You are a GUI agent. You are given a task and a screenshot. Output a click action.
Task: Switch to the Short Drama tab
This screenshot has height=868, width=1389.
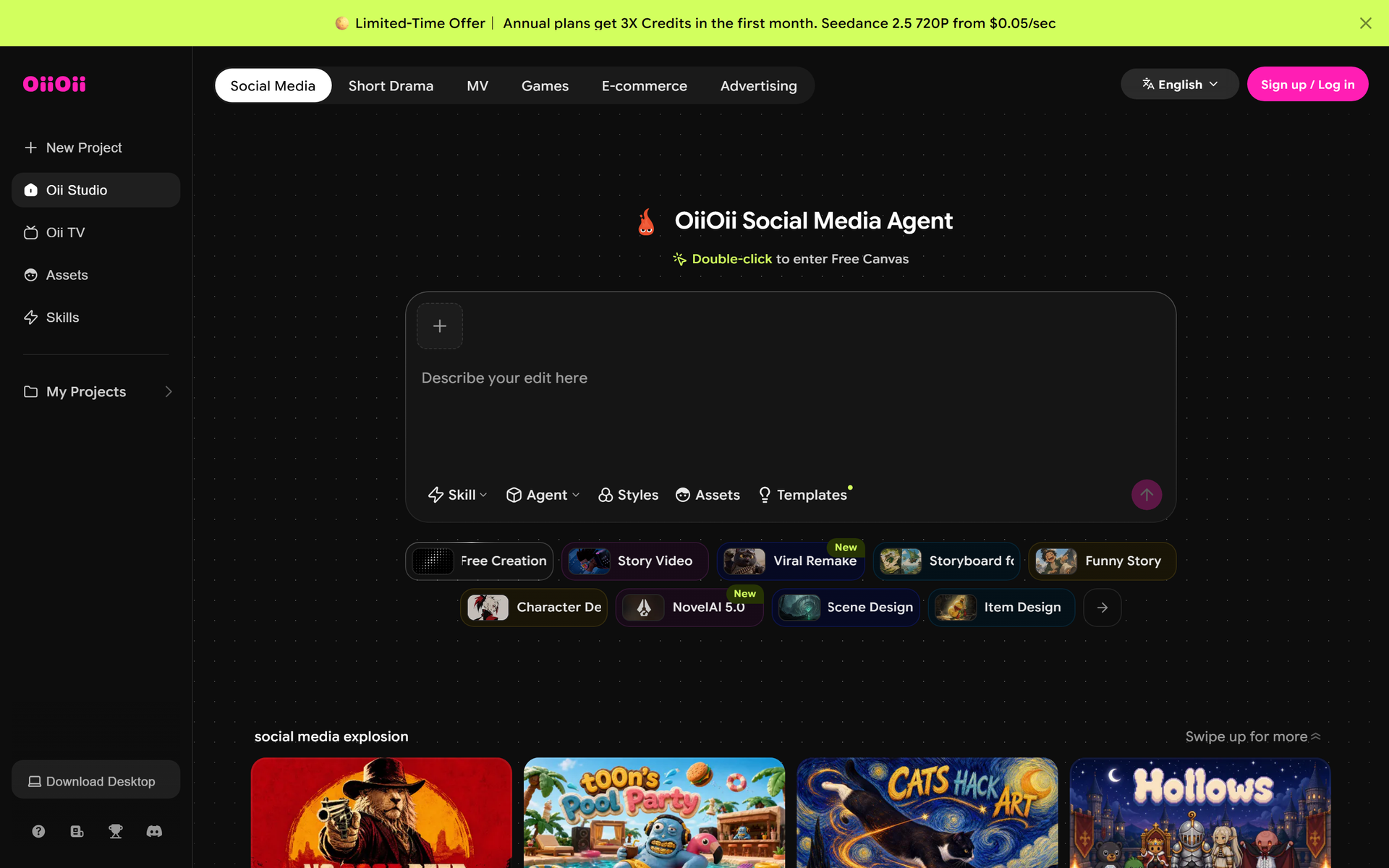pyautogui.click(x=391, y=86)
